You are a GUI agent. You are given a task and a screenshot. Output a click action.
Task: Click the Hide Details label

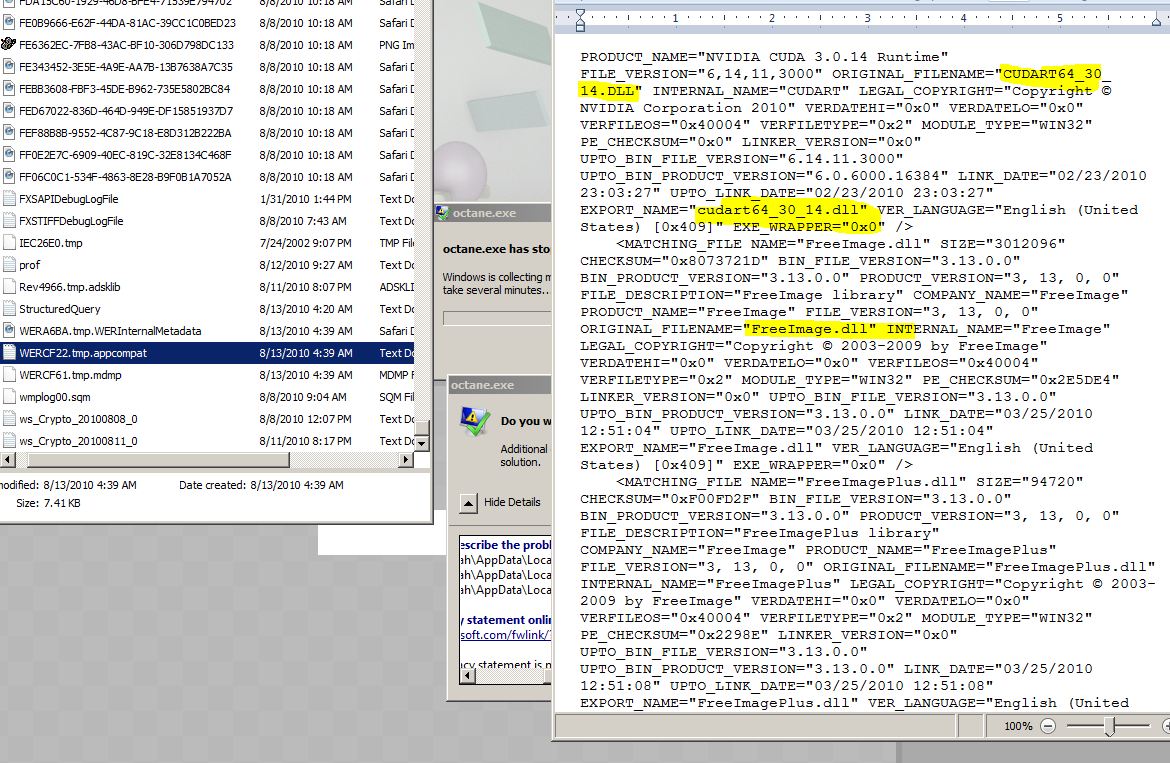512,502
